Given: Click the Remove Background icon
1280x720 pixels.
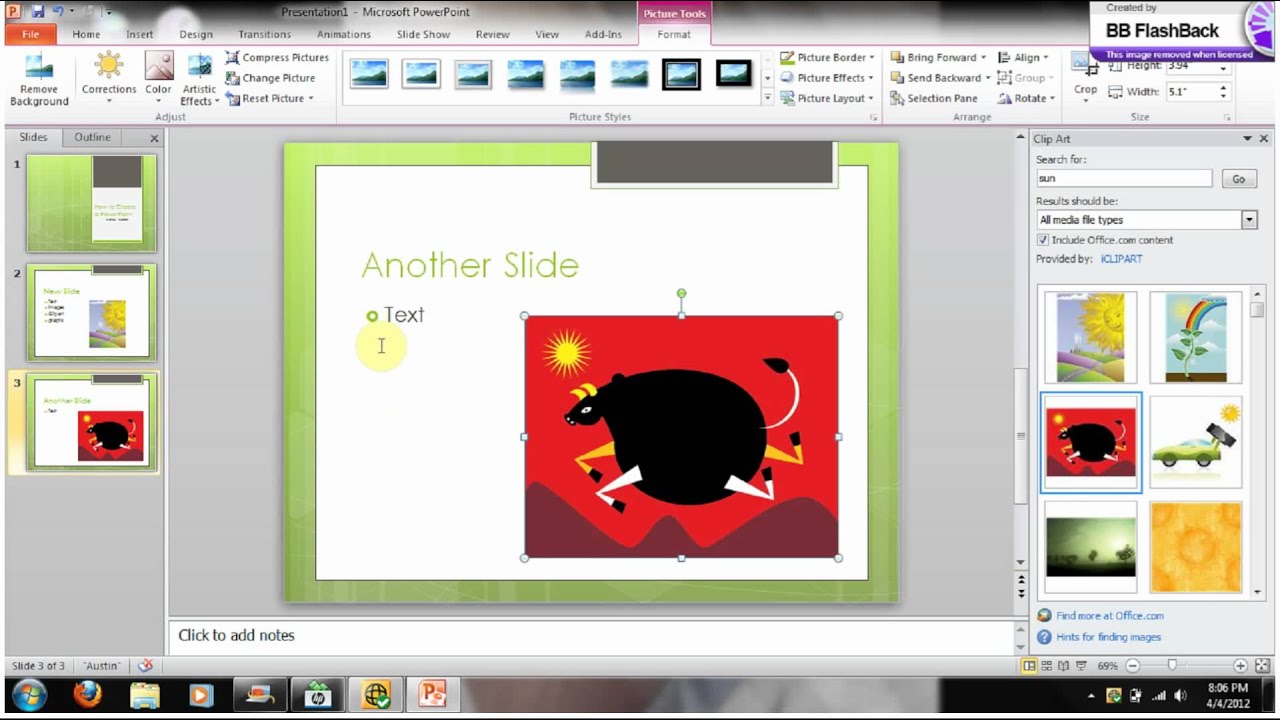Looking at the screenshot, I should coord(39,70).
